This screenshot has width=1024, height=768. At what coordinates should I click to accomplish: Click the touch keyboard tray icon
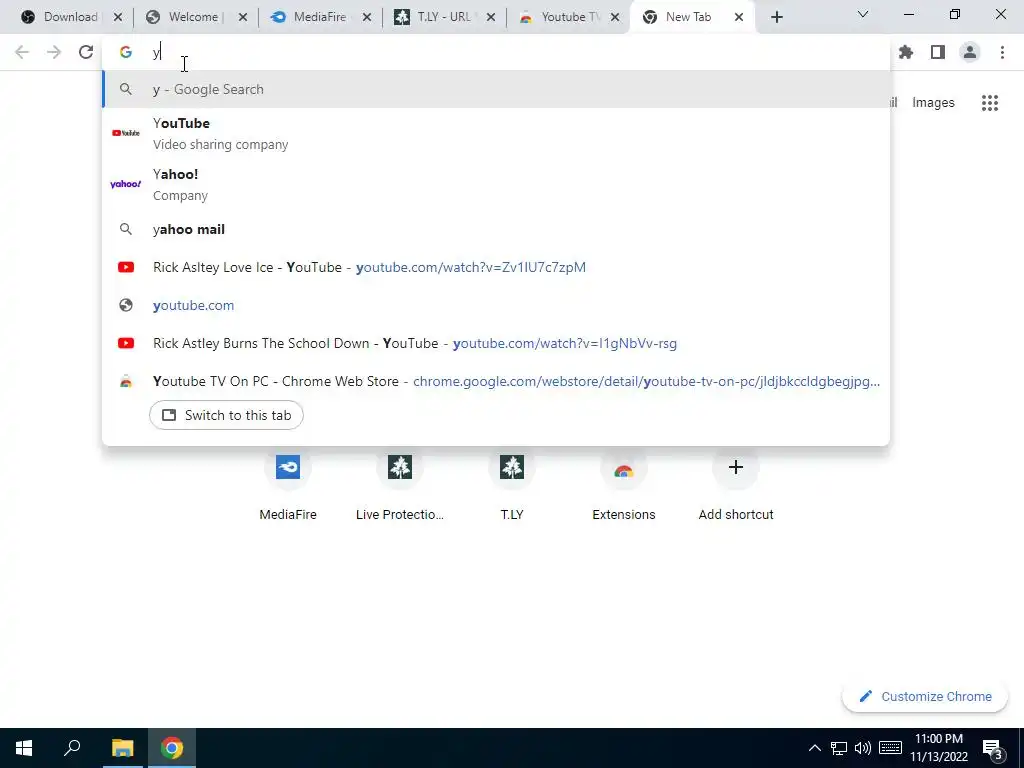click(890, 748)
